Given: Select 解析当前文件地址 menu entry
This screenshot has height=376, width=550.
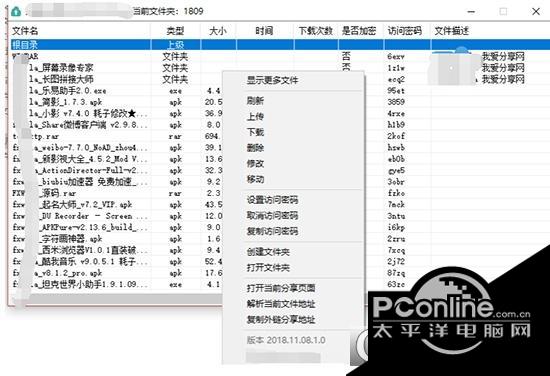Looking at the screenshot, I should tap(281, 304).
